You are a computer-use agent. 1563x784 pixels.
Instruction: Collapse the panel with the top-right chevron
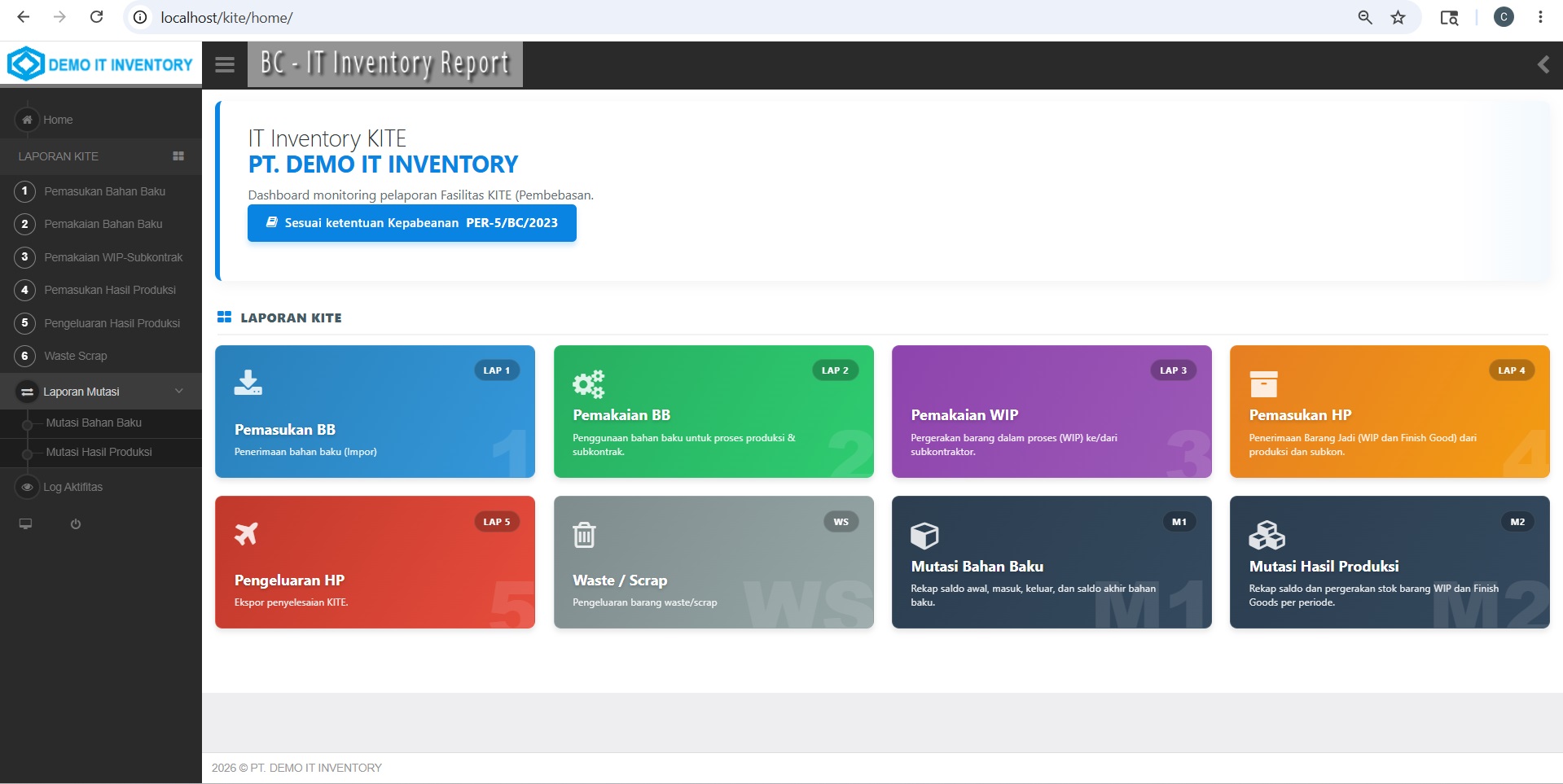pos(1543,65)
